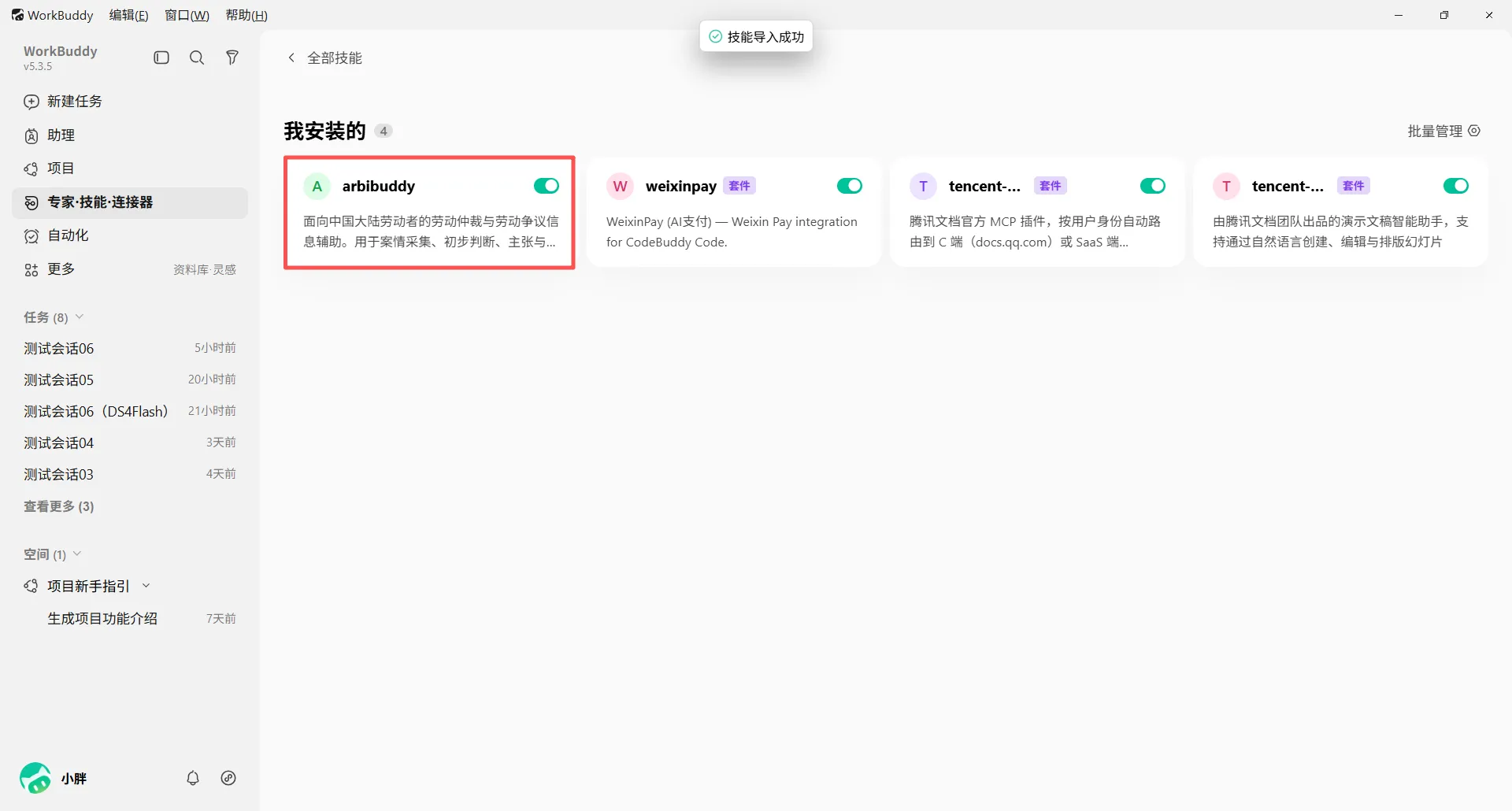The image size is (1512, 811).
Task: Collapse the 空间 (1) section
Action: (77, 554)
